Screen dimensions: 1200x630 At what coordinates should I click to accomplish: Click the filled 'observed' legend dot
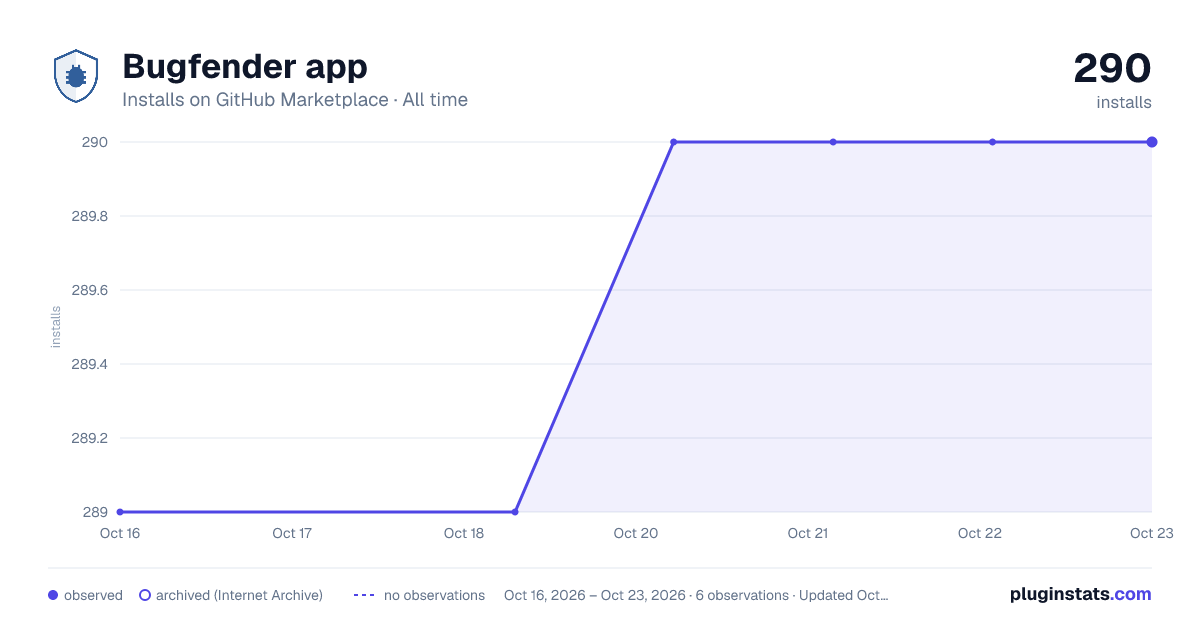(53, 595)
